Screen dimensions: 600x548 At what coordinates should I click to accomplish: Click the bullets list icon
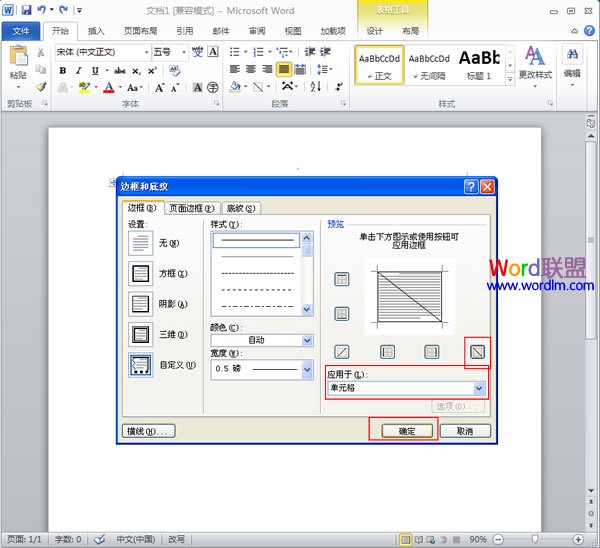click(234, 52)
